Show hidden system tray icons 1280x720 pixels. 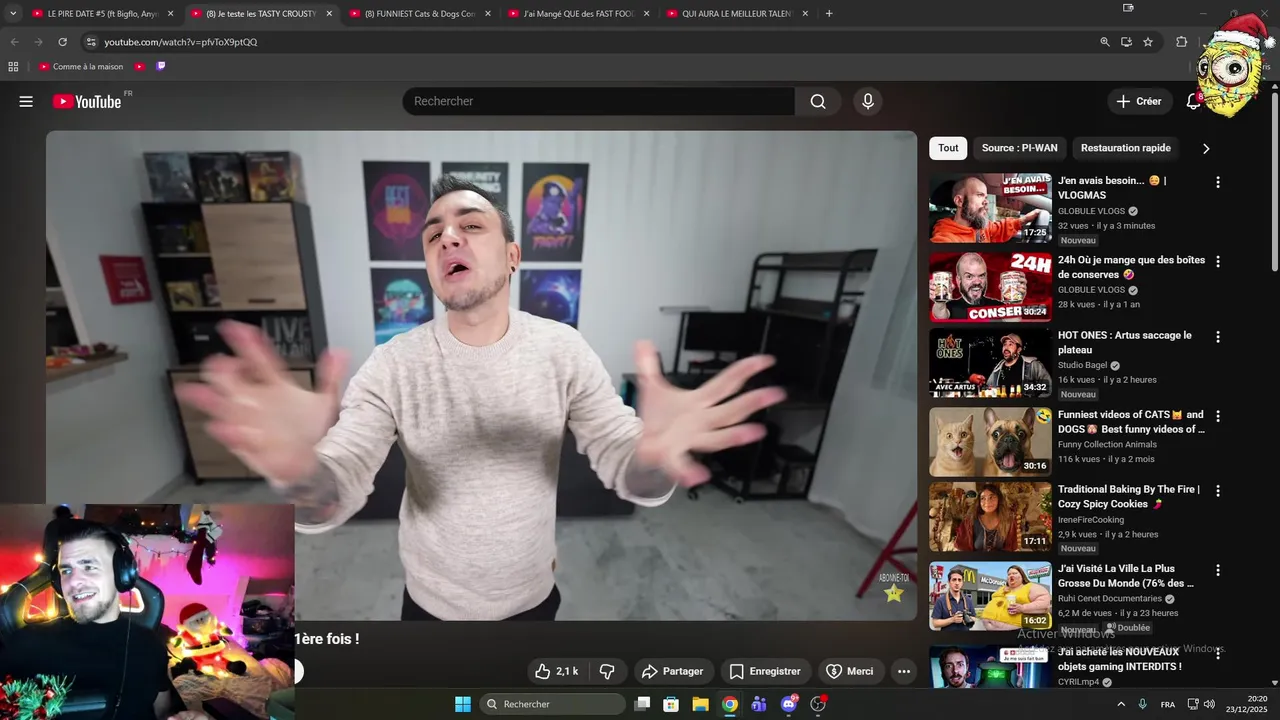click(1120, 704)
